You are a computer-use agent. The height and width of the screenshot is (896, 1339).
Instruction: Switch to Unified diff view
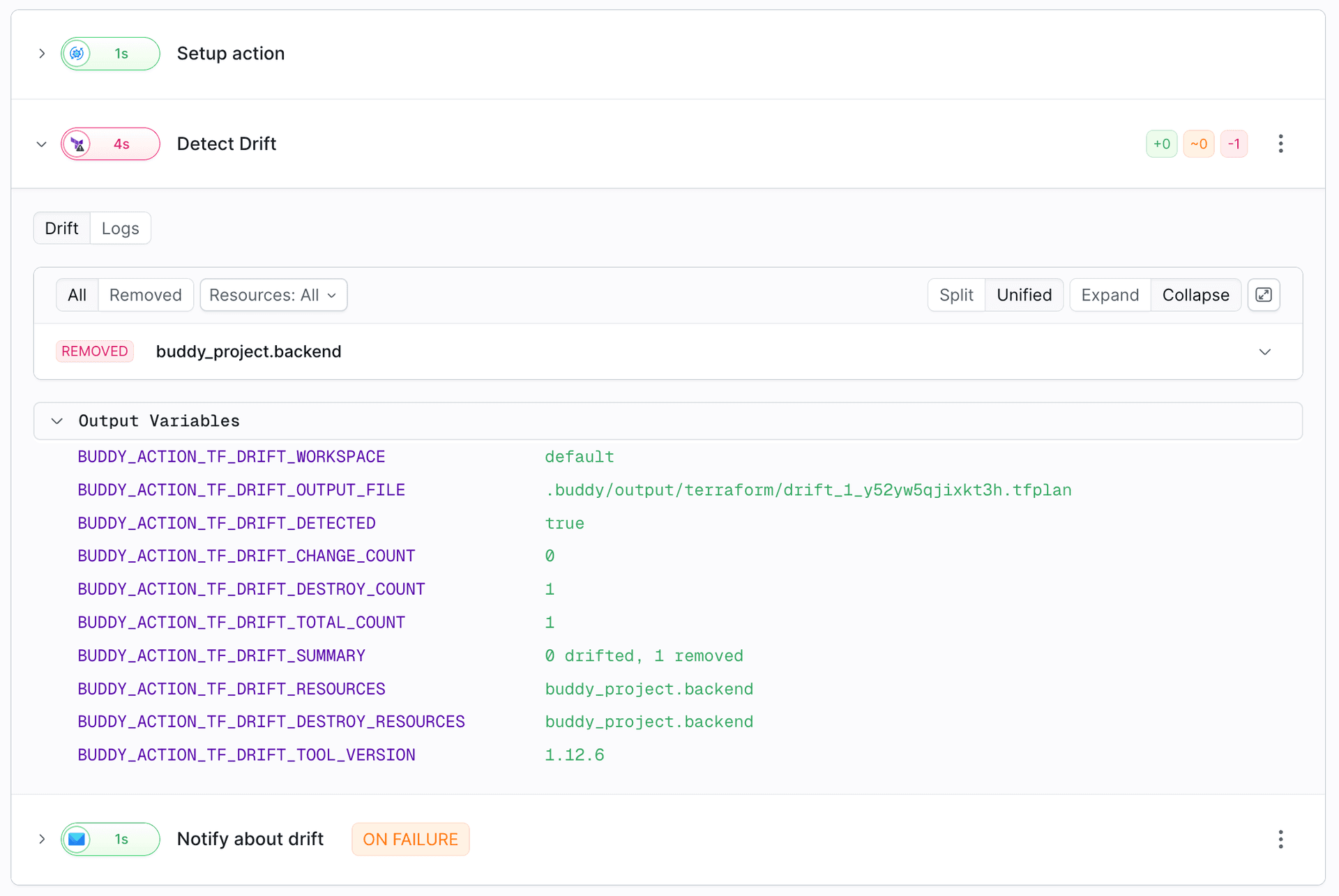[x=1024, y=295]
